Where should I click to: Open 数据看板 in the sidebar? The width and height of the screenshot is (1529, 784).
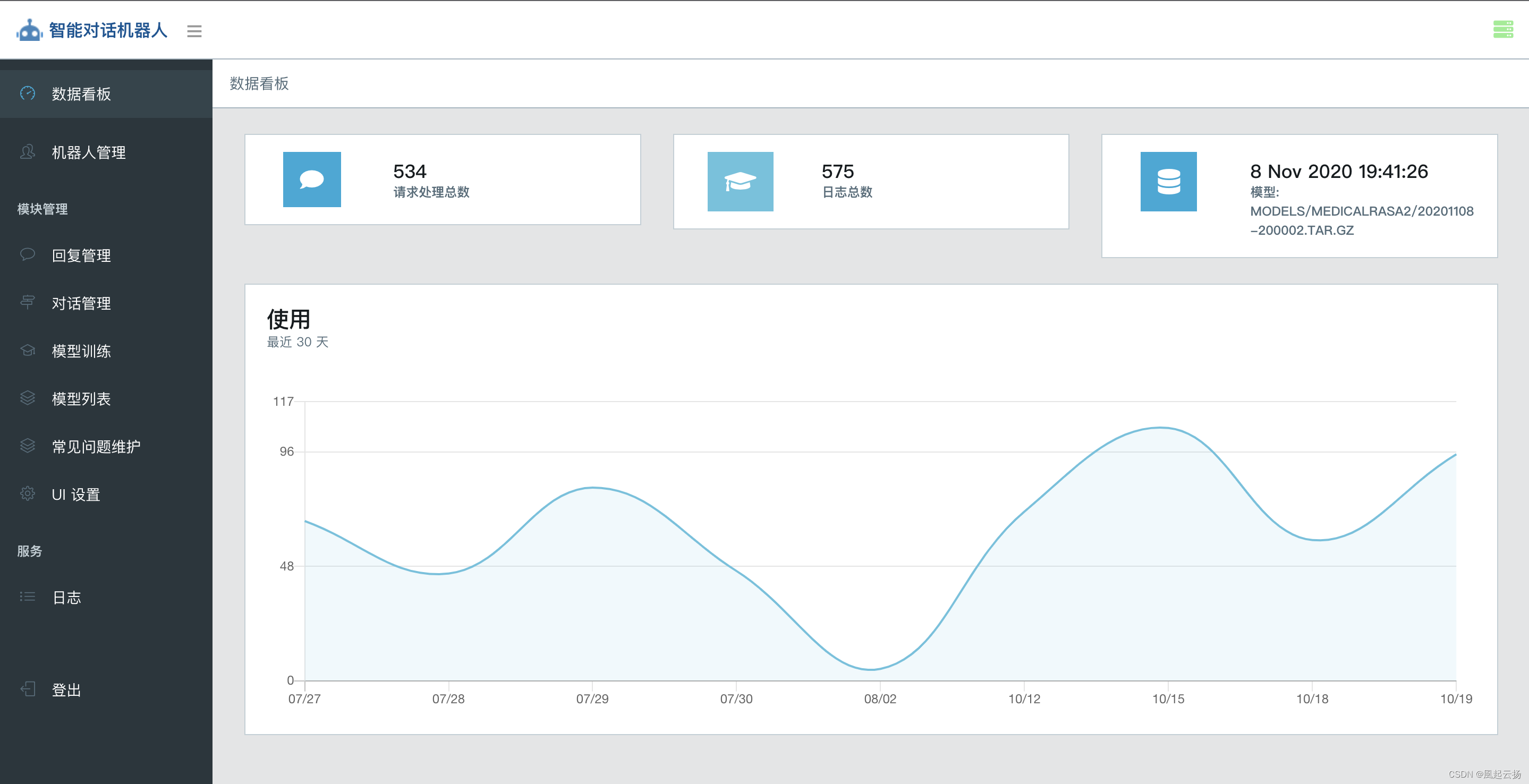pos(81,94)
